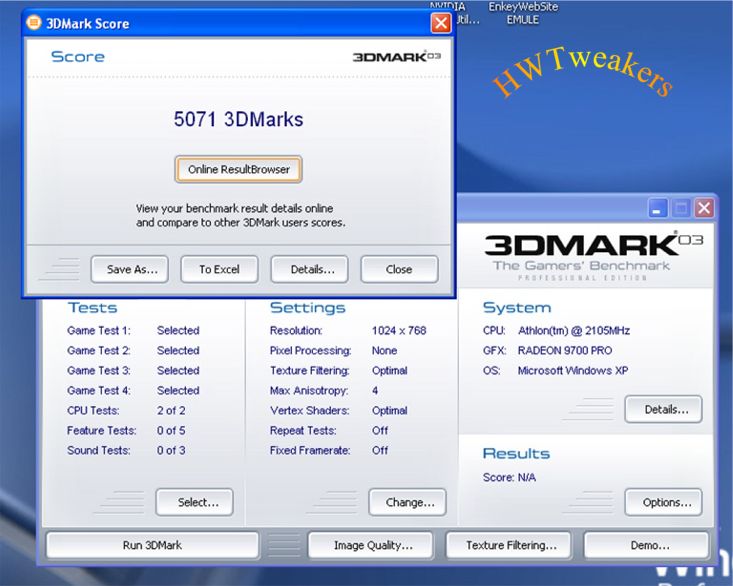Start the benchmark with Run 3DMark
This screenshot has height=586, width=733.
tap(152, 545)
